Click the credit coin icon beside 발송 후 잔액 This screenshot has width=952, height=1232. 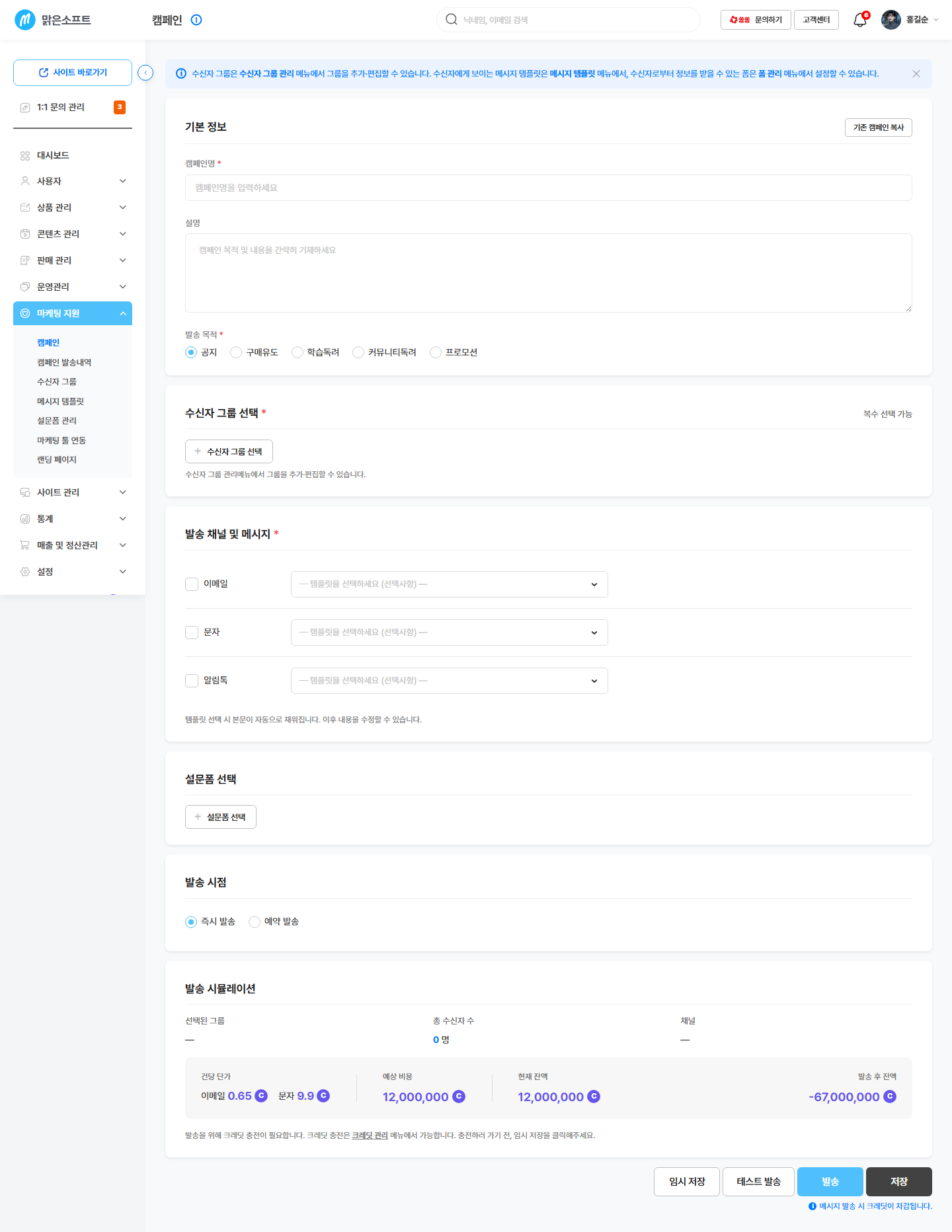point(890,1097)
